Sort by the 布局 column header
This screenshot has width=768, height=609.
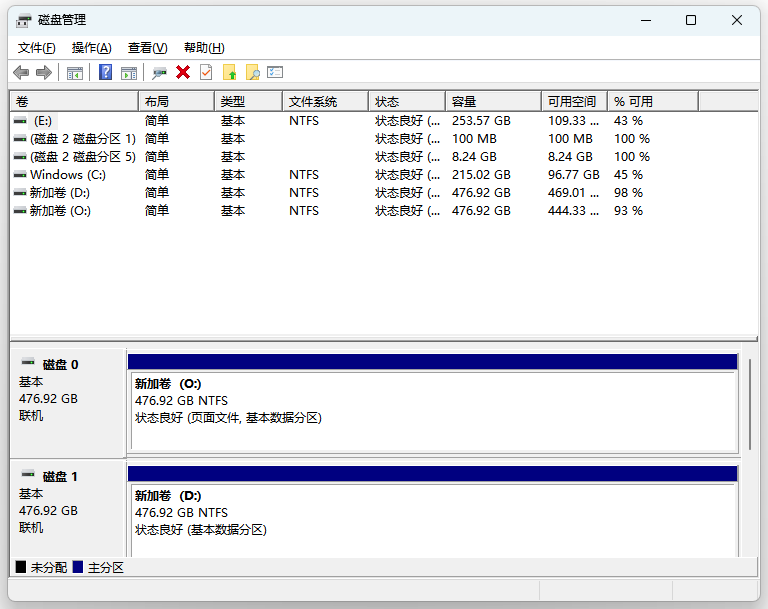[176, 101]
